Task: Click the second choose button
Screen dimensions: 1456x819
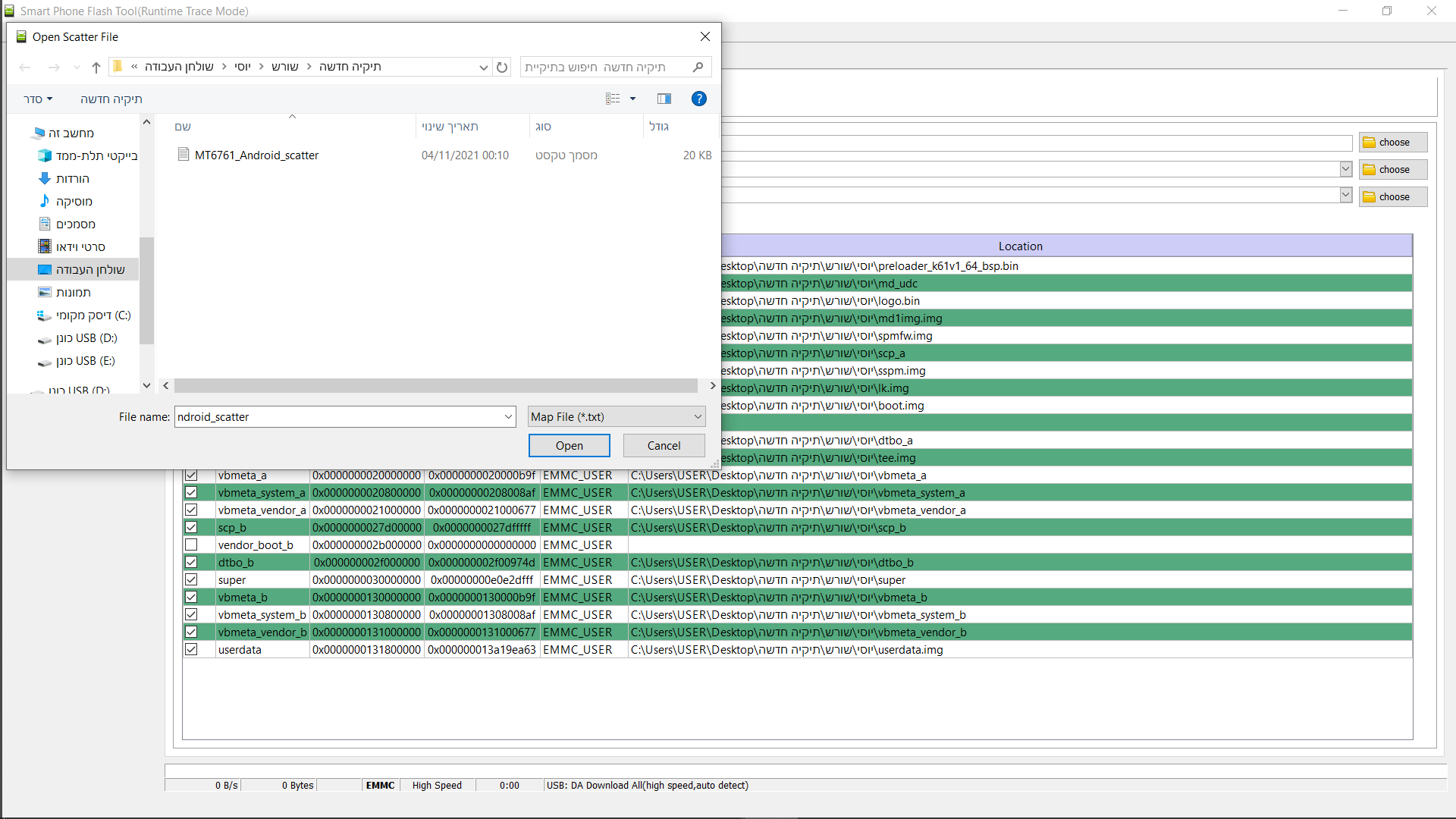Action: pyautogui.click(x=1393, y=170)
